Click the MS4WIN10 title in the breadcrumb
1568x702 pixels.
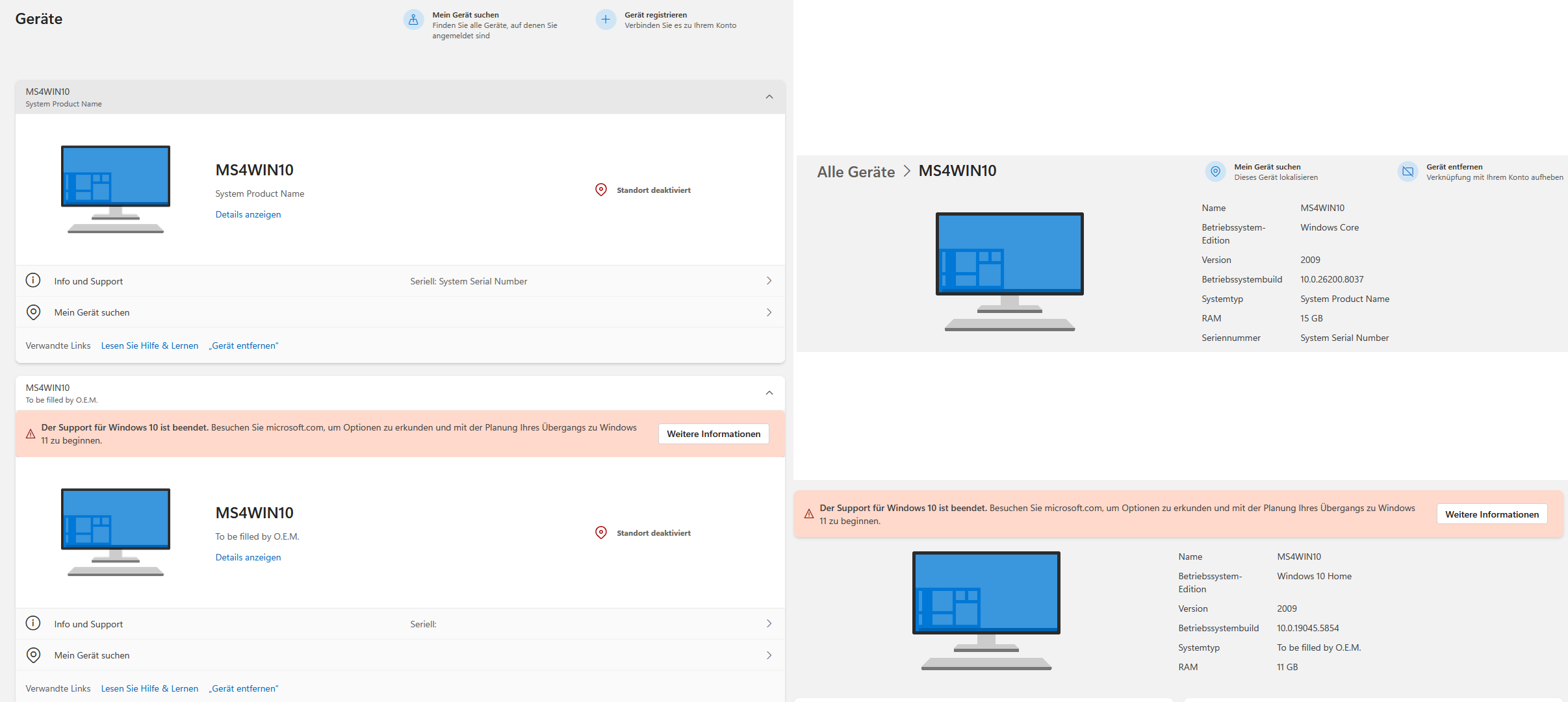pyautogui.click(x=957, y=171)
